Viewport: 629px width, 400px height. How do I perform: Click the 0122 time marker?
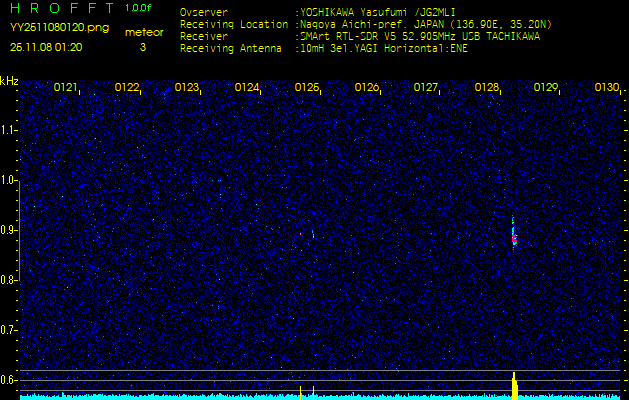coord(127,87)
